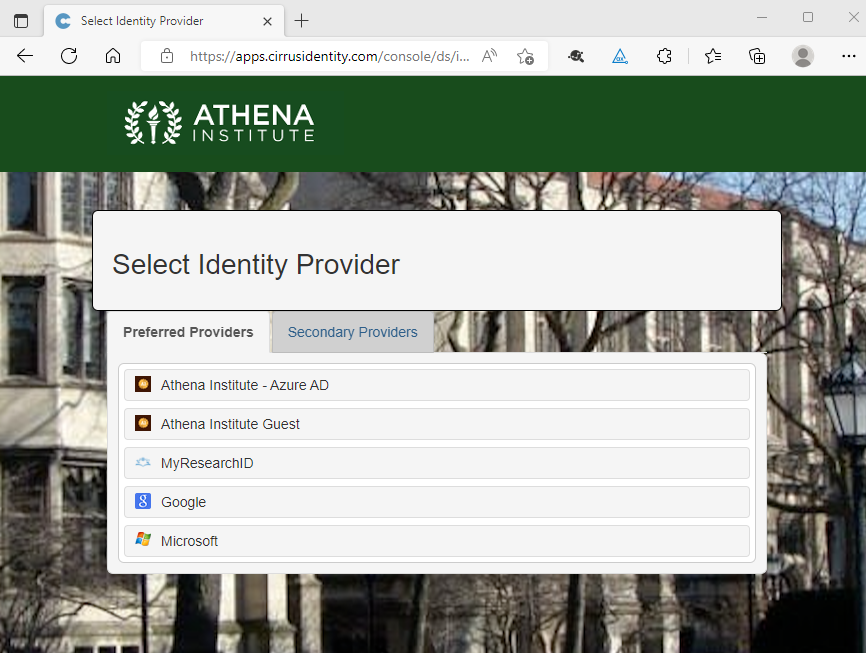Image resolution: width=866 pixels, height=653 pixels.
Task: Sign in with Microsoft
Action: pos(437,541)
